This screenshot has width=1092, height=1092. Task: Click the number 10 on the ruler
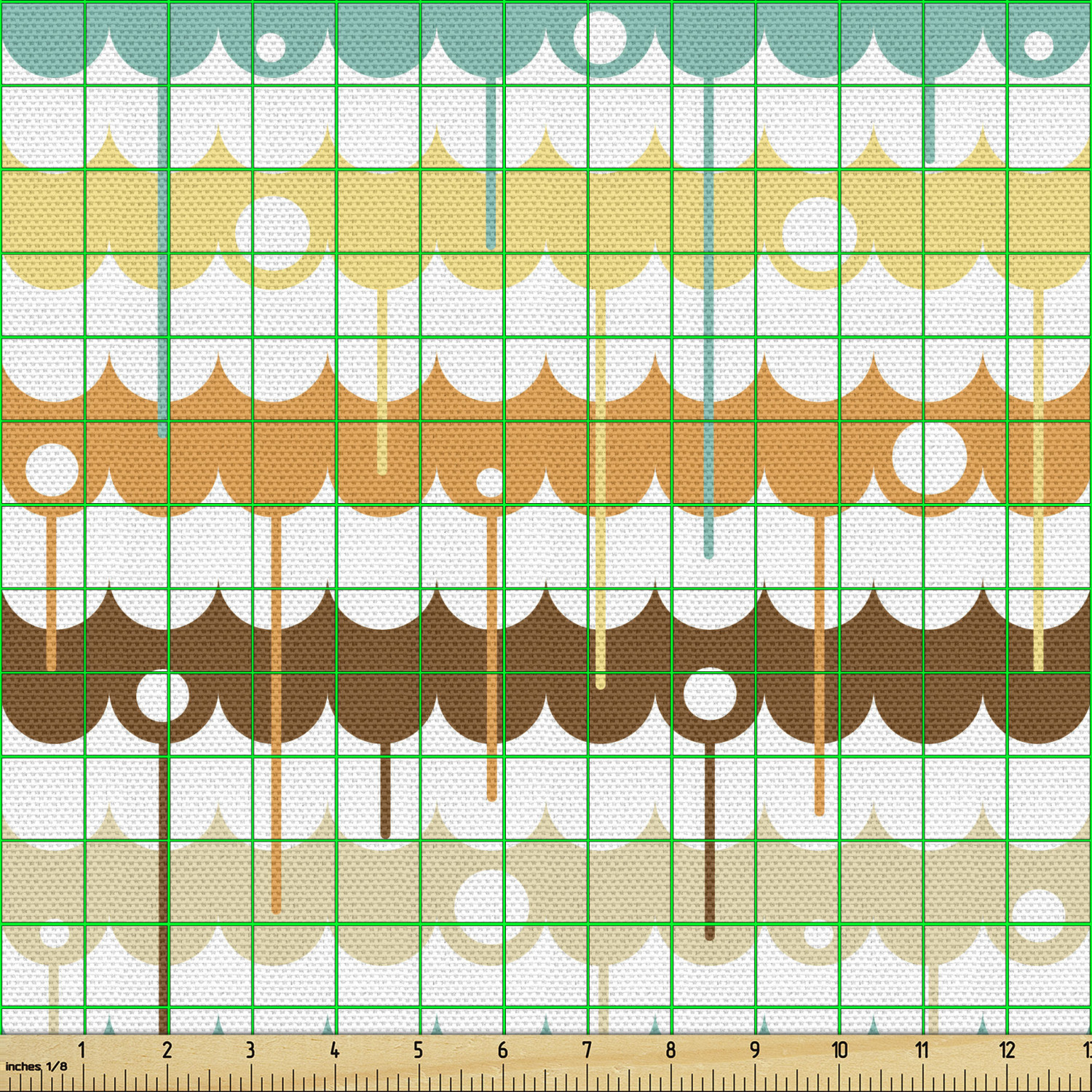839,1050
